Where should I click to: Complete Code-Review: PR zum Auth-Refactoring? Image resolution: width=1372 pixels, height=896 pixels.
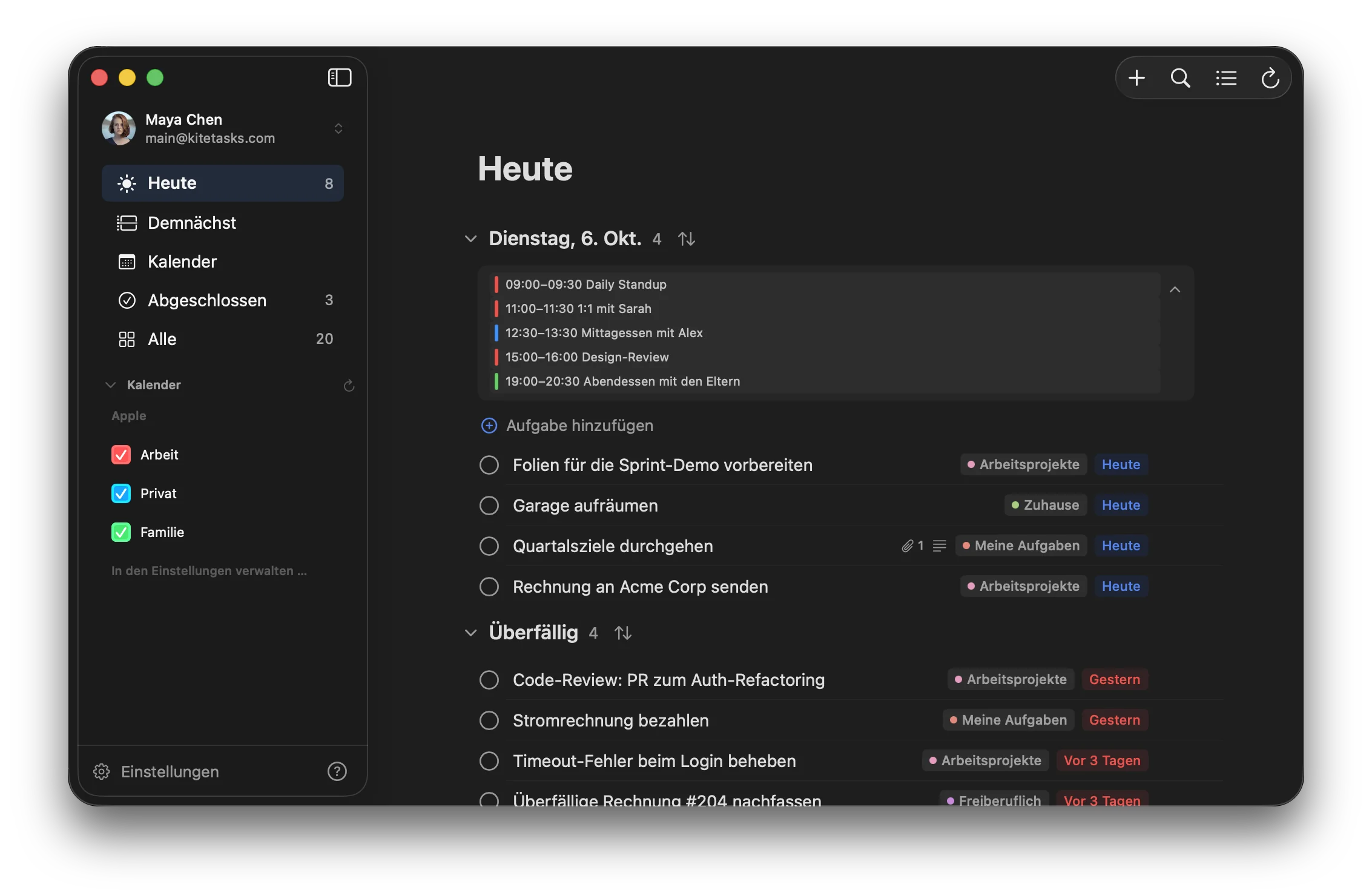coord(489,680)
